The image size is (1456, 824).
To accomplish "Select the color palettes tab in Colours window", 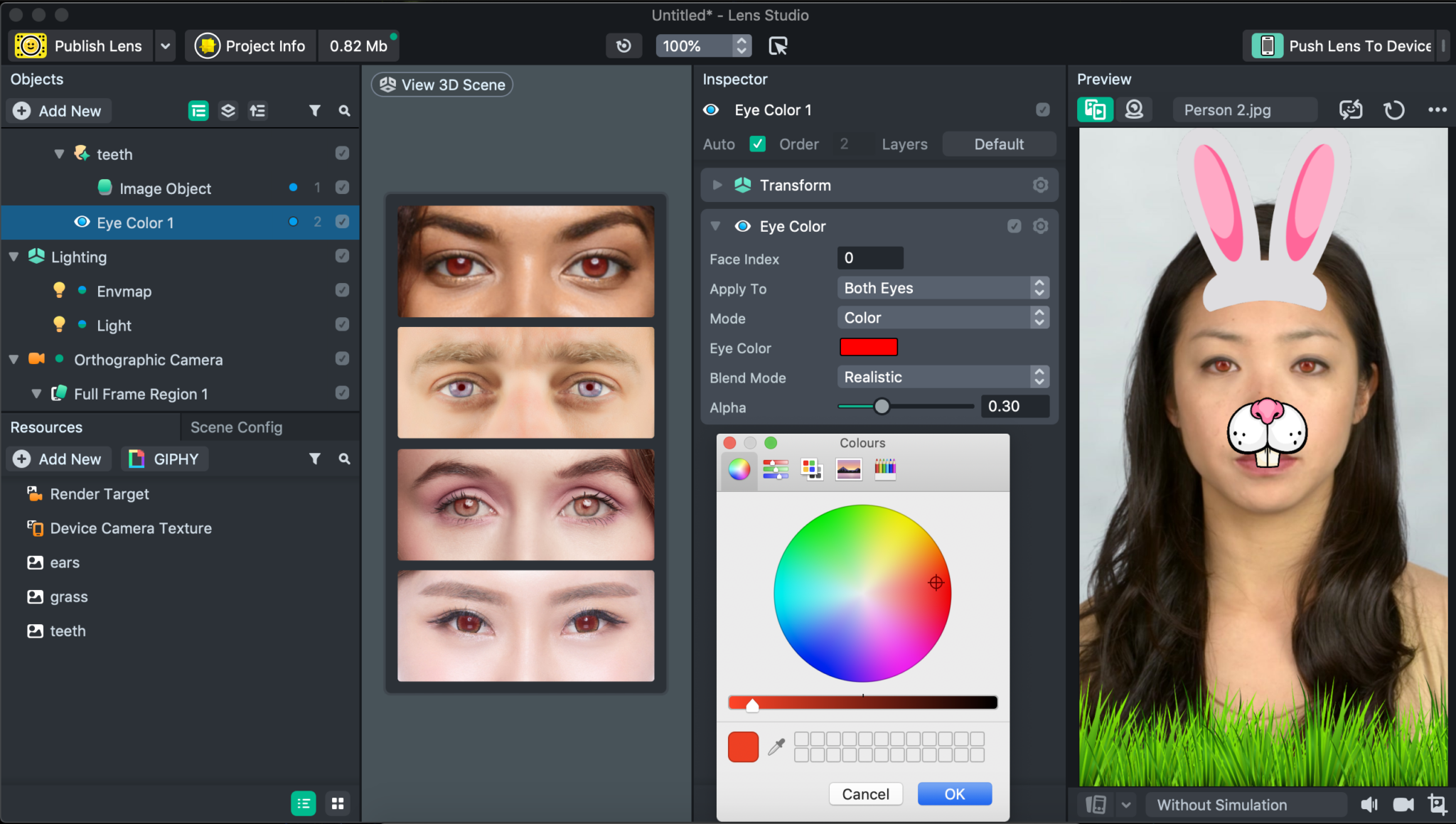I will click(811, 469).
